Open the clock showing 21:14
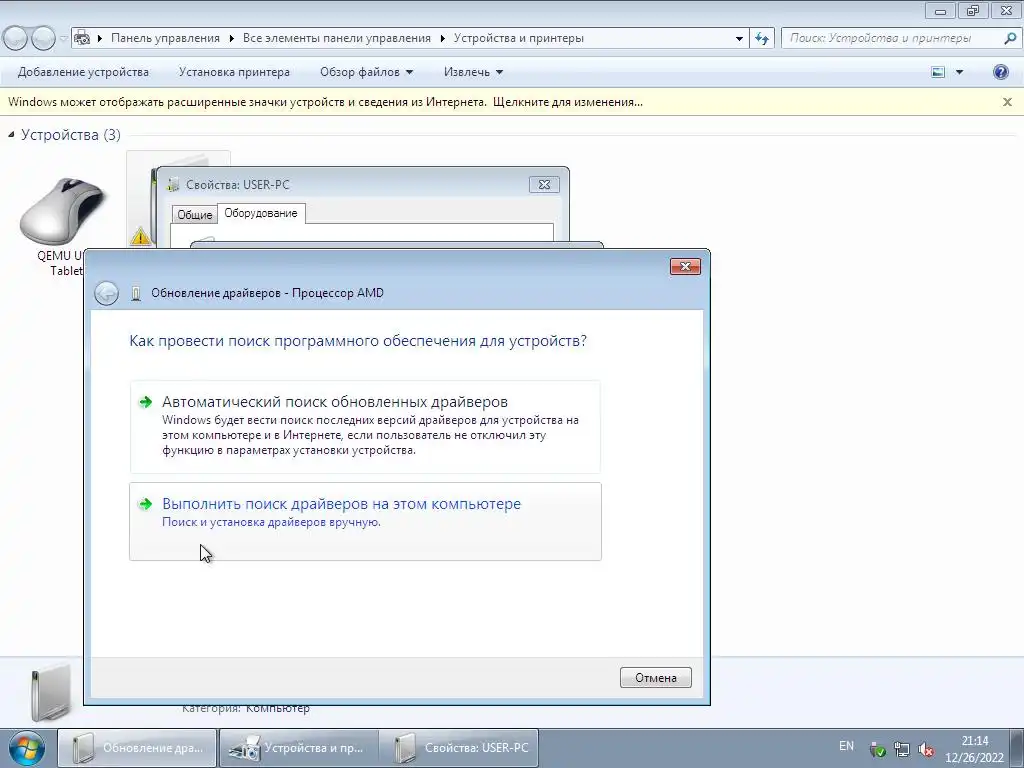The width and height of the screenshot is (1024, 768). pyautogui.click(x=974, y=749)
